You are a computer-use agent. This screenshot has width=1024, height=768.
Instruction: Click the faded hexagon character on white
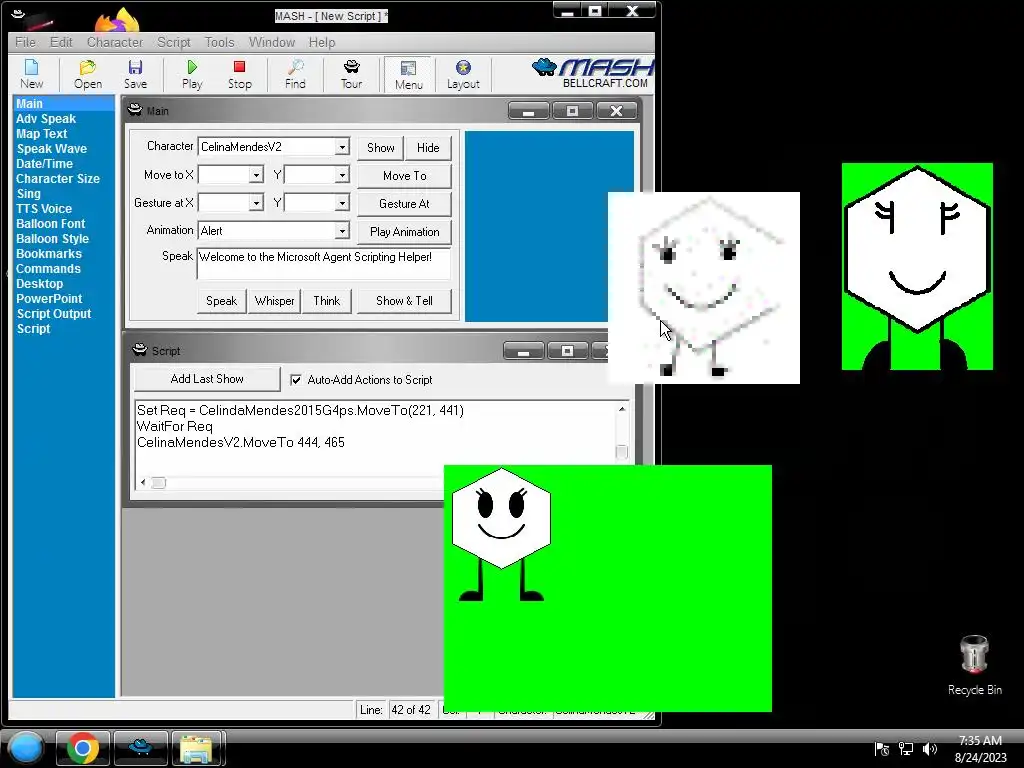coord(703,287)
